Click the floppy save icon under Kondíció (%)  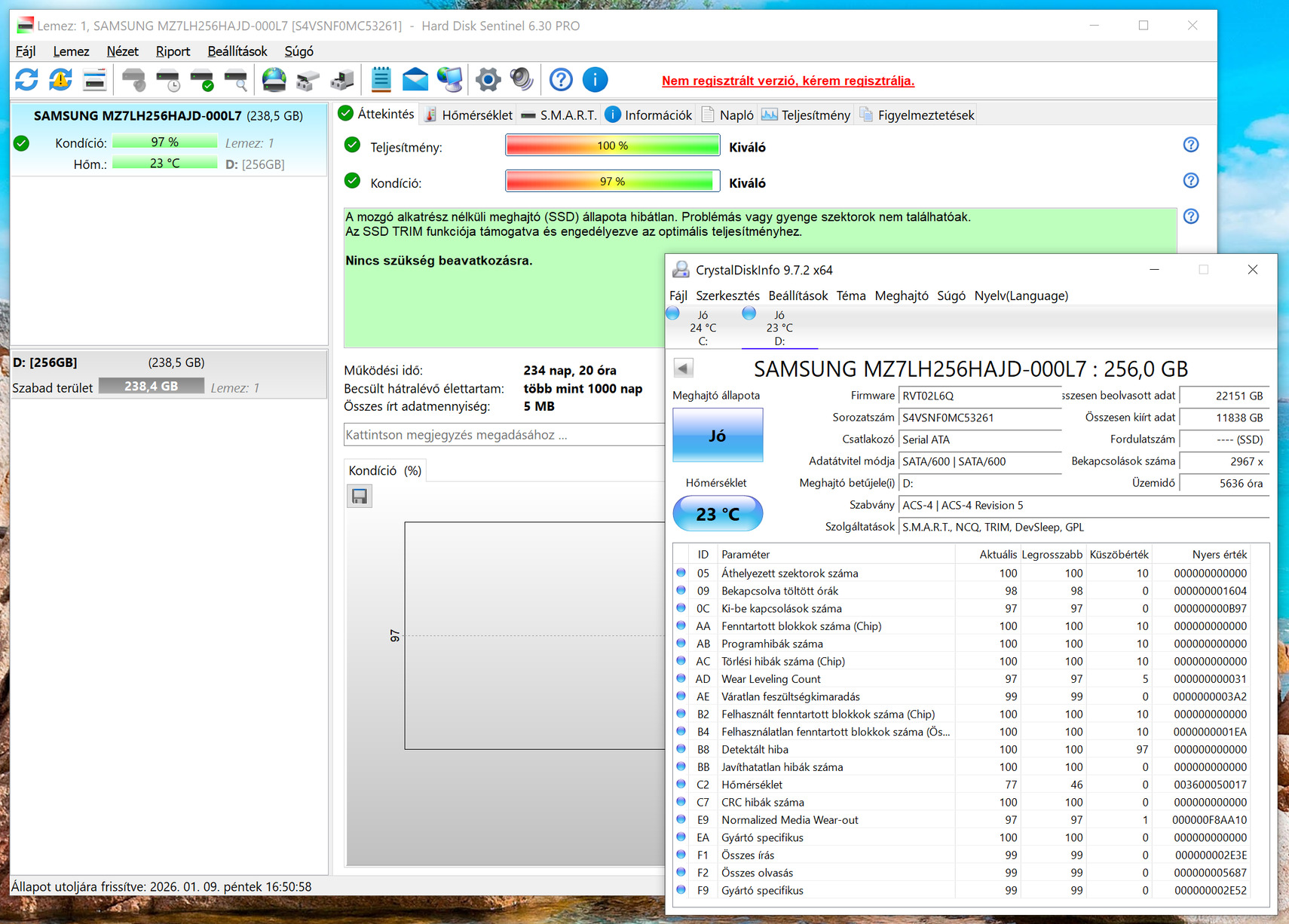pyautogui.click(x=360, y=496)
